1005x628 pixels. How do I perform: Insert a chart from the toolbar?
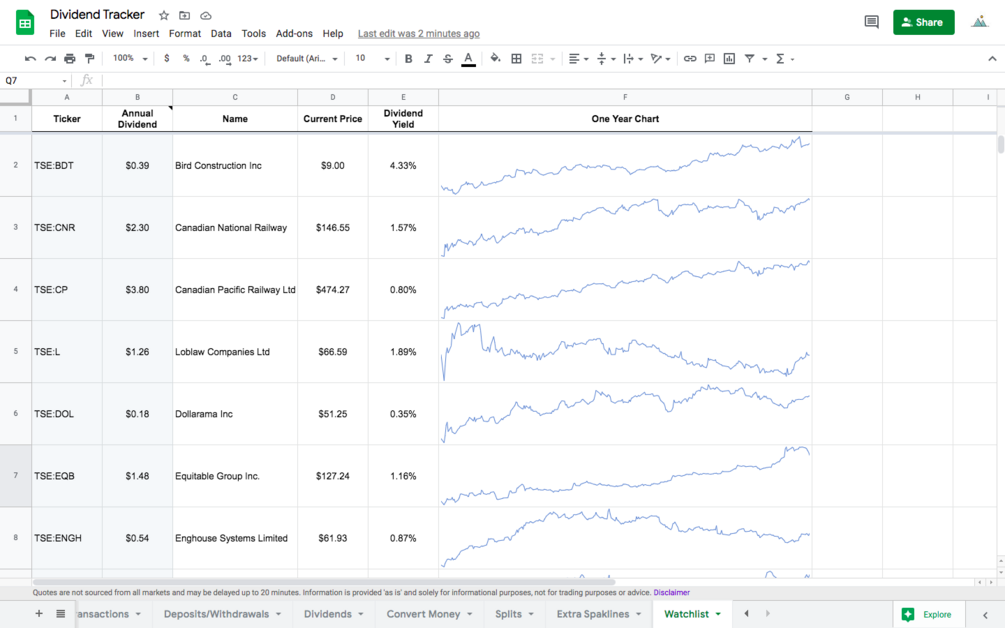click(729, 59)
